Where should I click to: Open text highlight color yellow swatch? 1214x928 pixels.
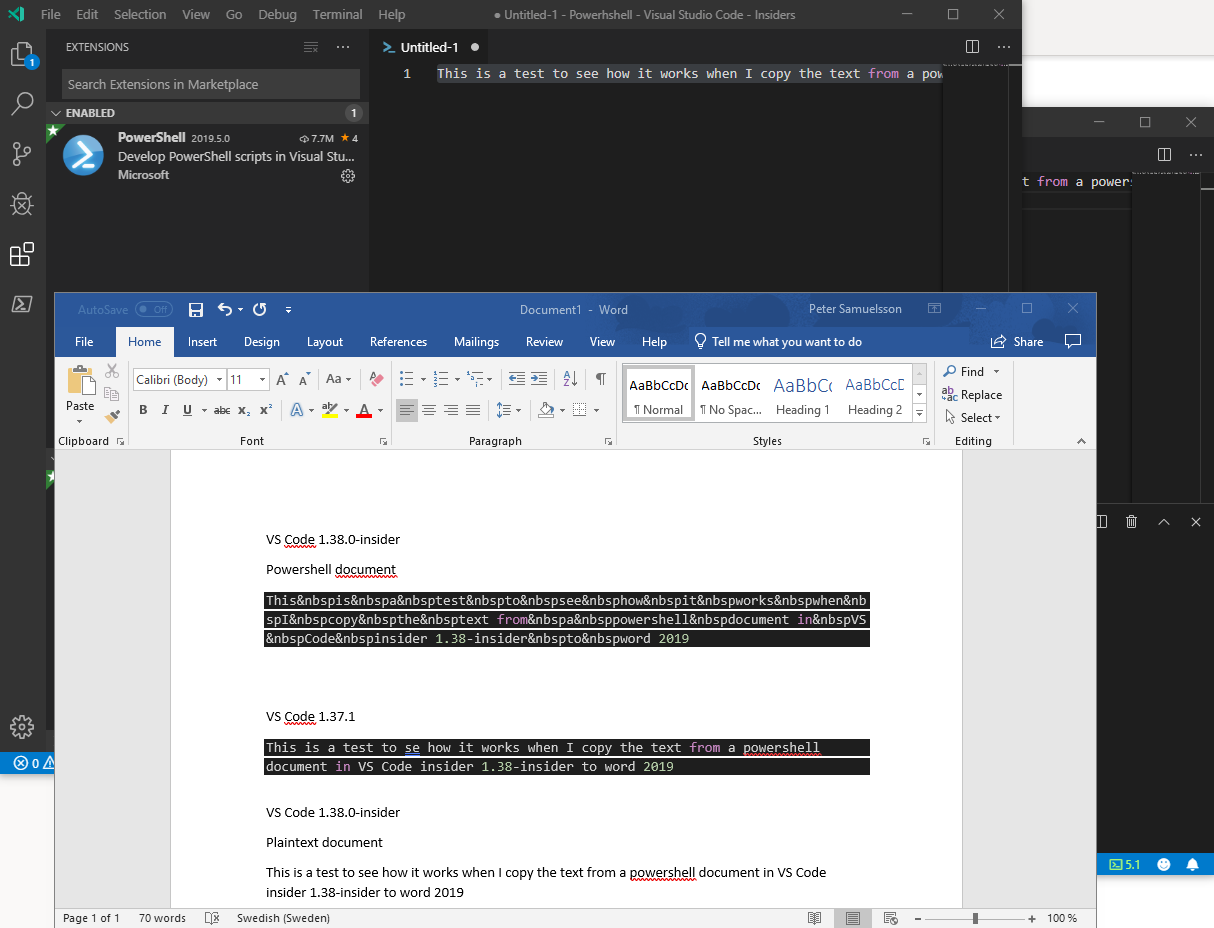tap(328, 410)
